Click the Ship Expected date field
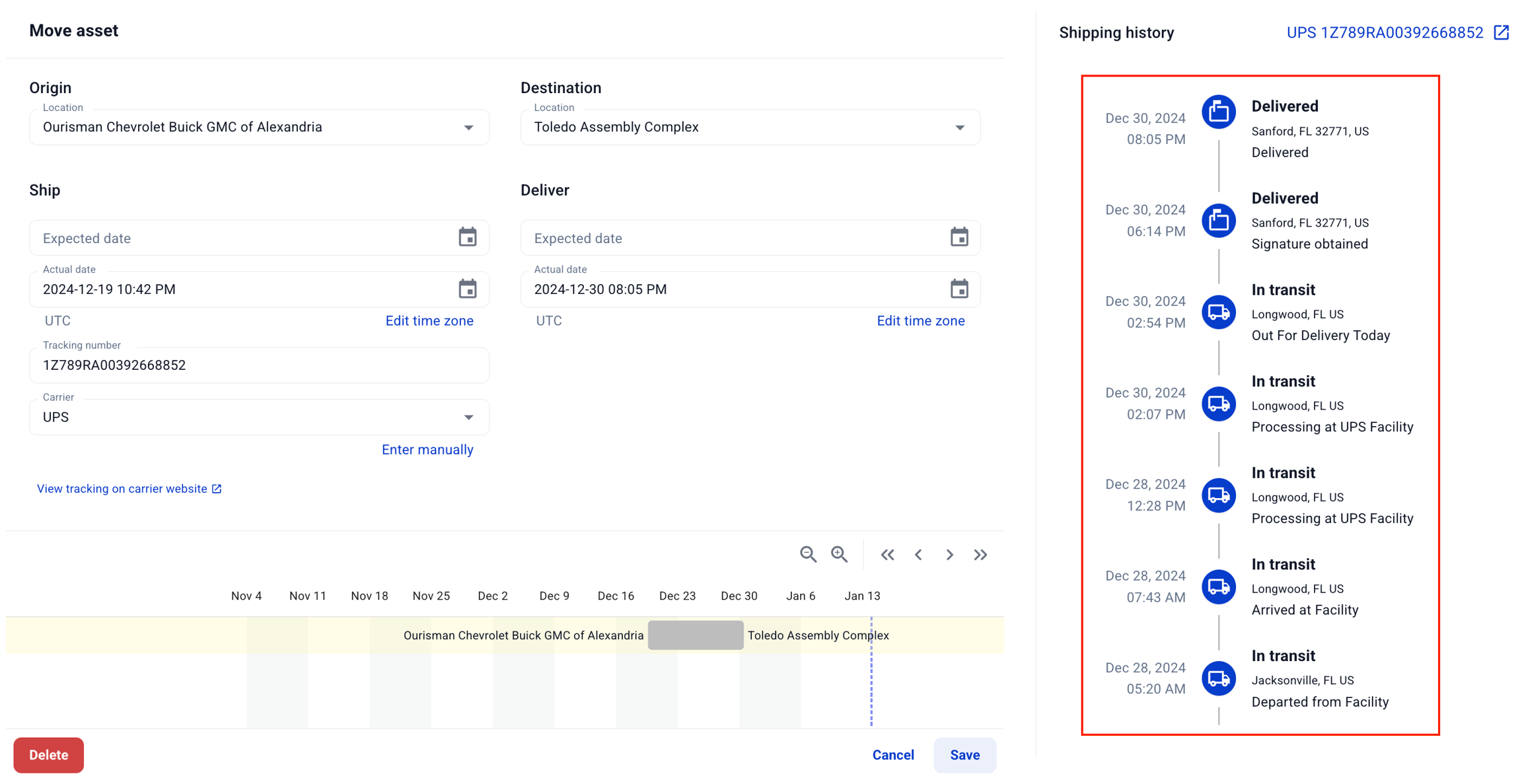1522x784 pixels. [259, 238]
